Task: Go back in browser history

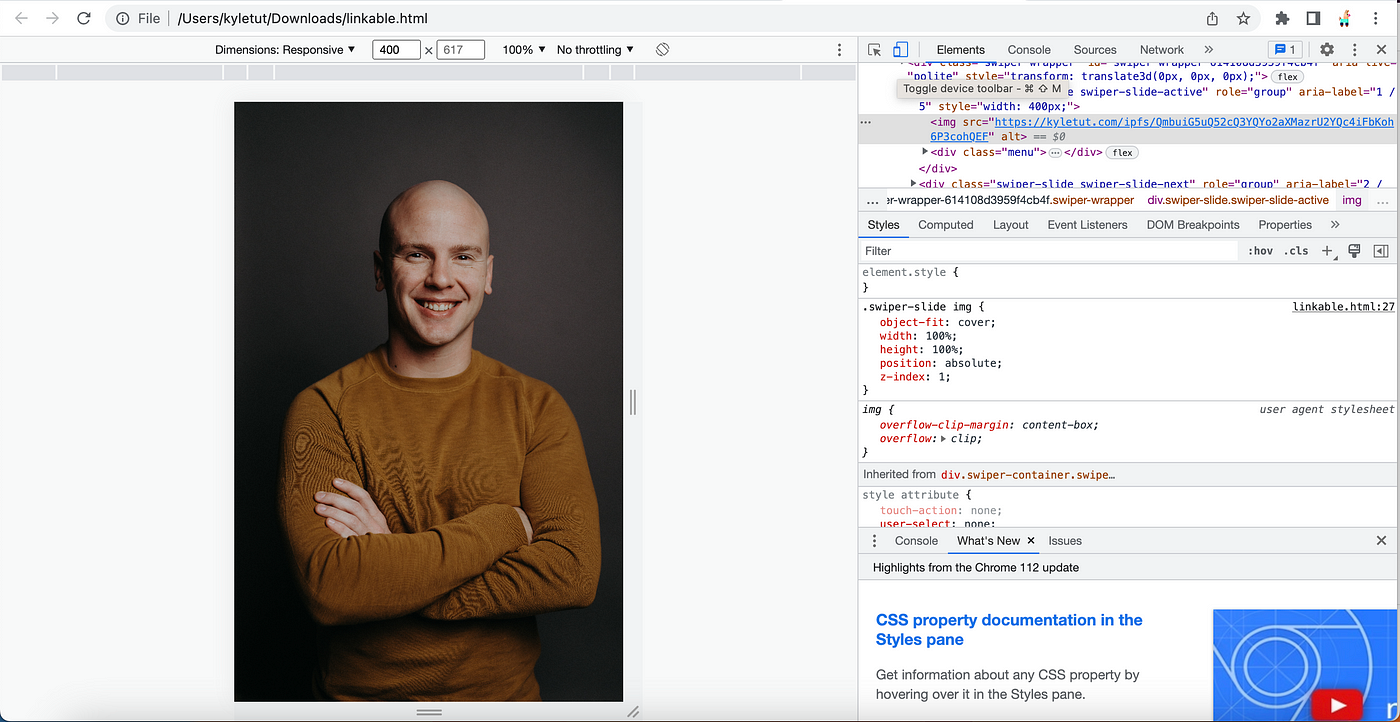Action: tap(21, 18)
